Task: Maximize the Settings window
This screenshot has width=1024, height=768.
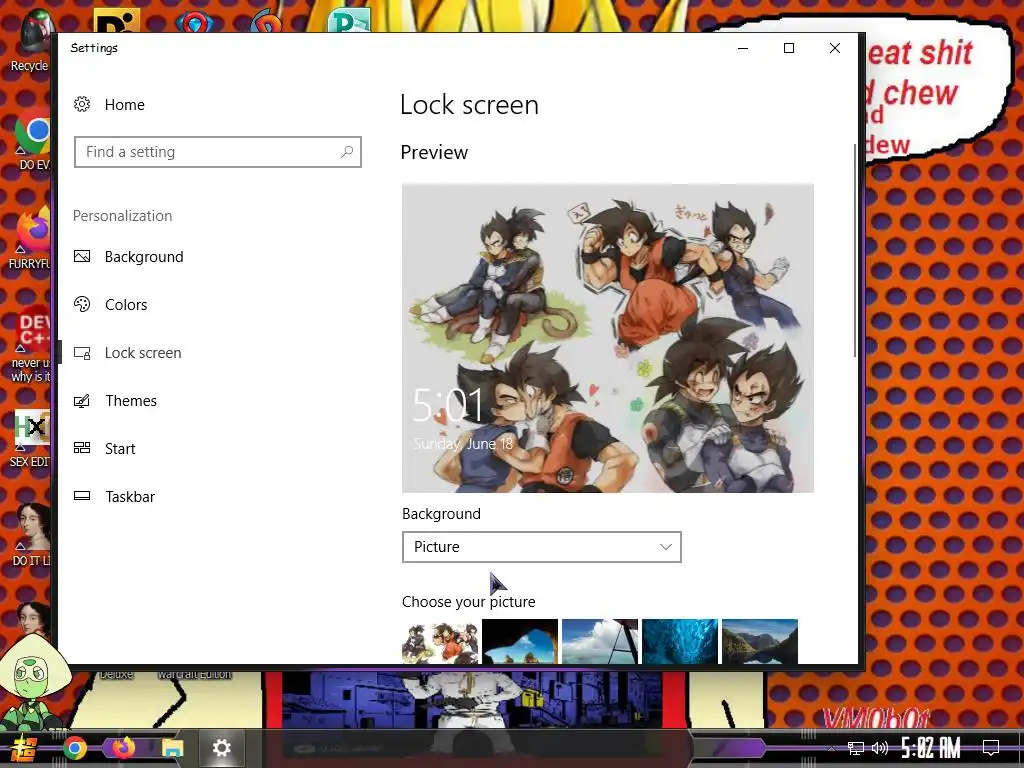Action: (x=789, y=48)
